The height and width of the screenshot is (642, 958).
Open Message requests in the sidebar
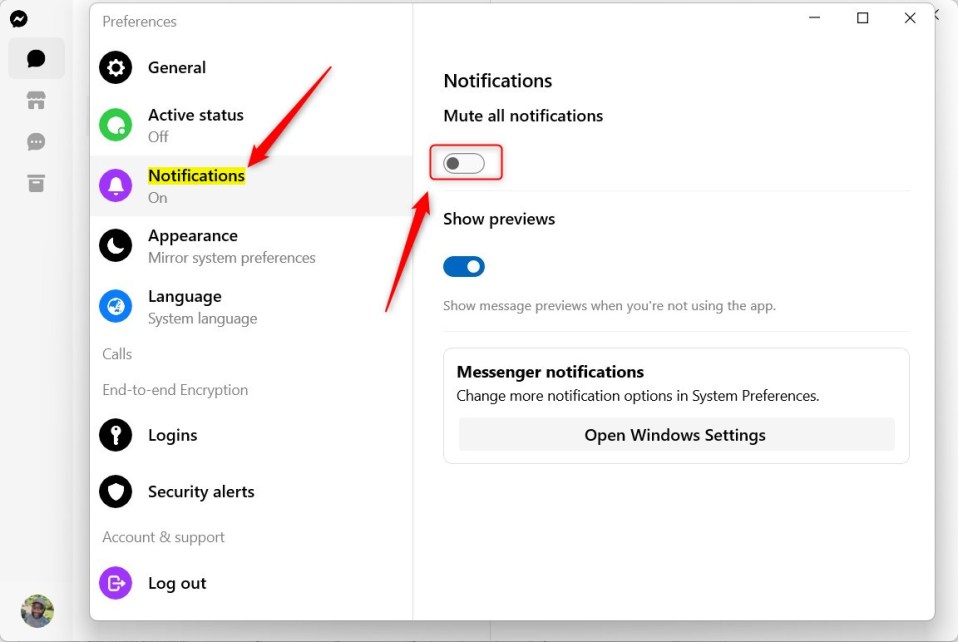pos(36,141)
